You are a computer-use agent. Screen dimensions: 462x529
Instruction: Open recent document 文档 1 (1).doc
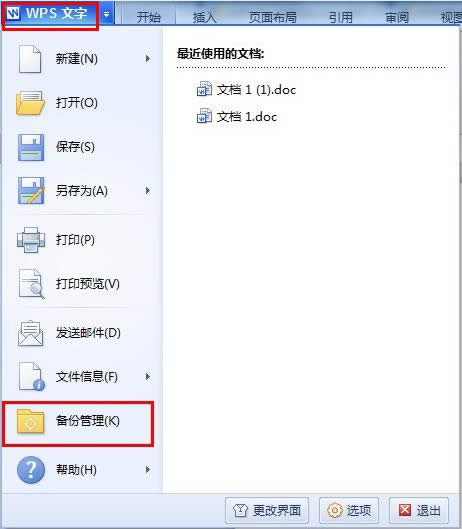(x=246, y=90)
